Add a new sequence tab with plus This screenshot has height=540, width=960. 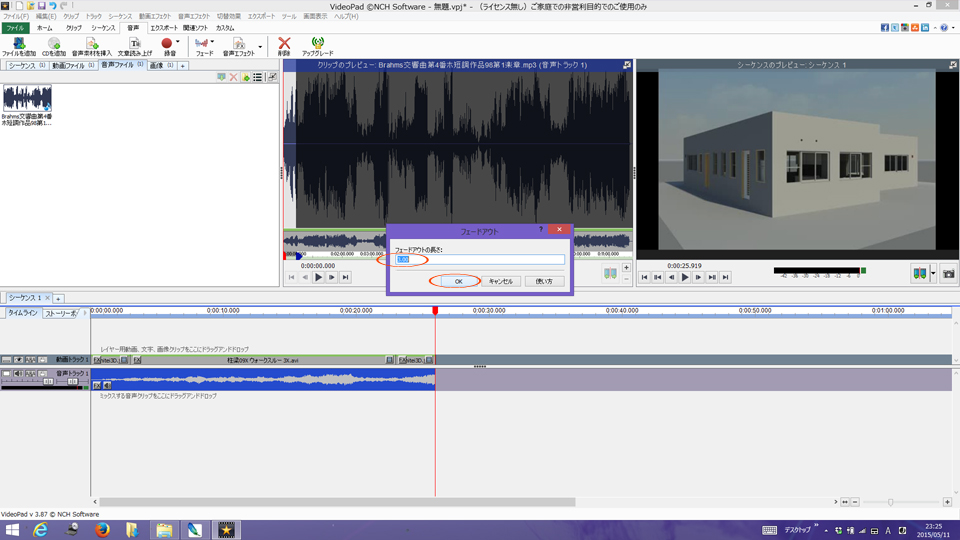click(58, 299)
